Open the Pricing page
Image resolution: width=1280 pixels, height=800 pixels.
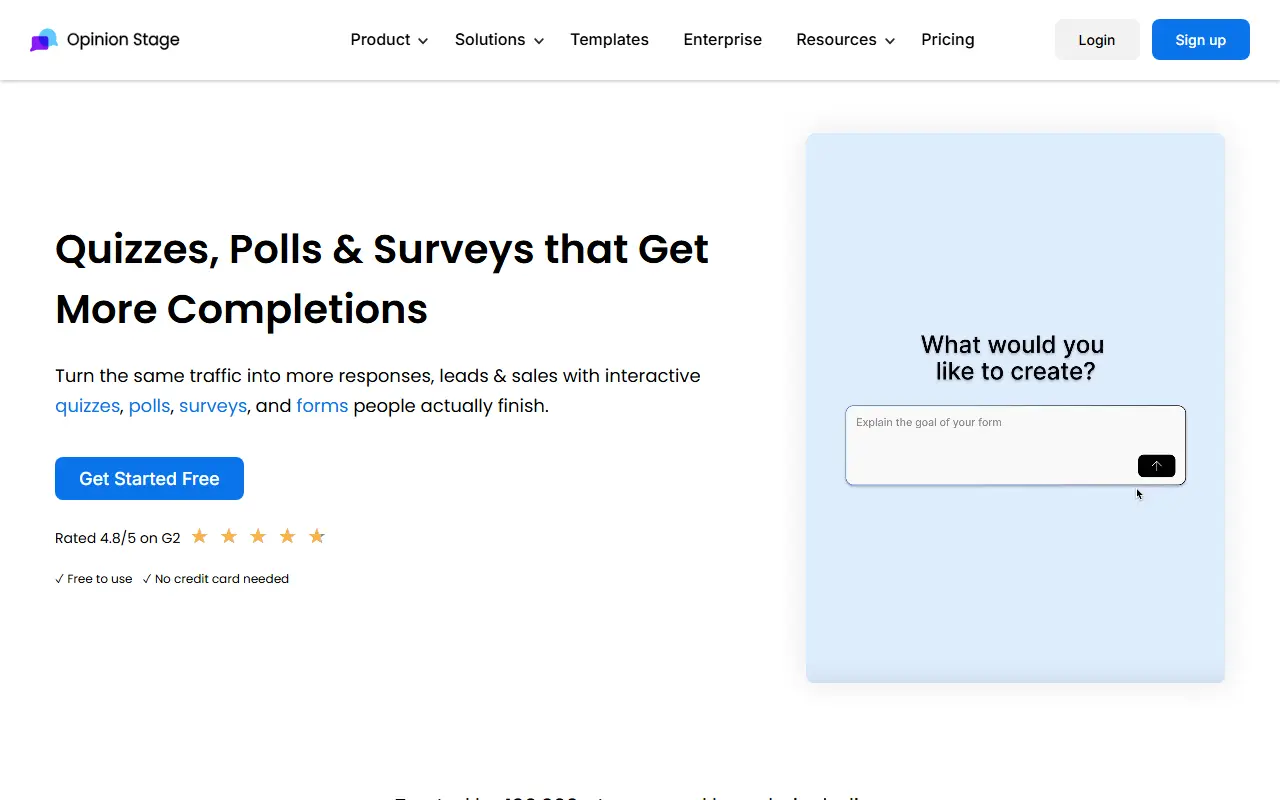click(948, 40)
